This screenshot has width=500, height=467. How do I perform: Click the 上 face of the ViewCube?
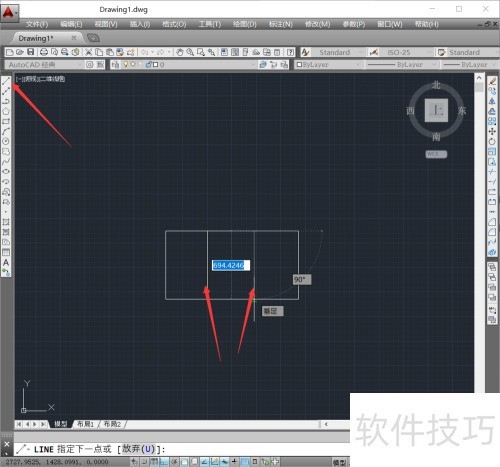[x=436, y=110]
